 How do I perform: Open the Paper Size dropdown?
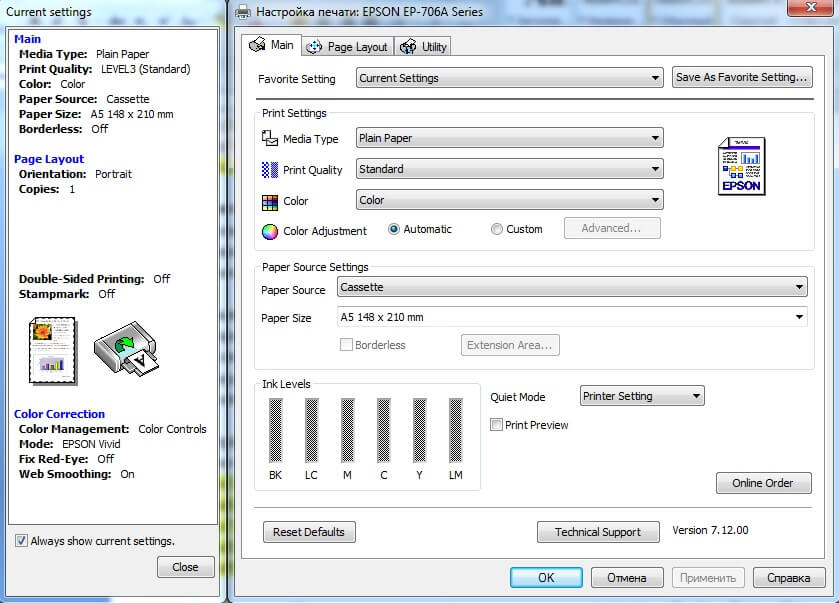point(572,317)
